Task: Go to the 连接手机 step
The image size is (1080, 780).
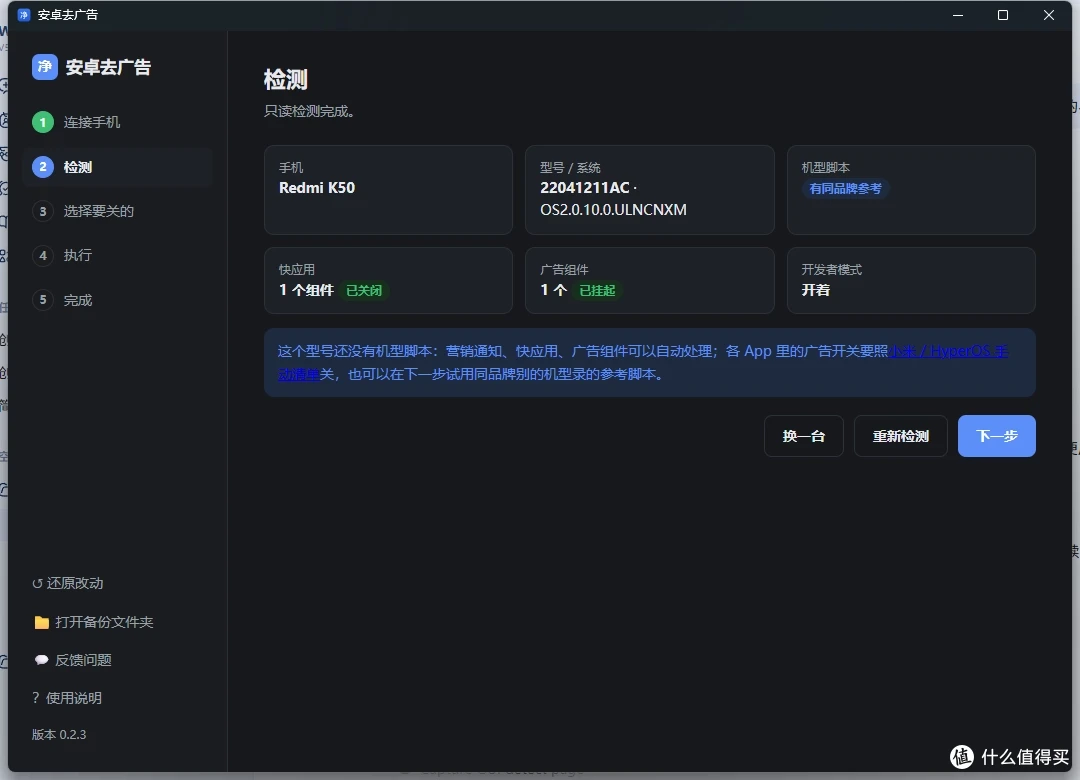Action: pos(117,123)
